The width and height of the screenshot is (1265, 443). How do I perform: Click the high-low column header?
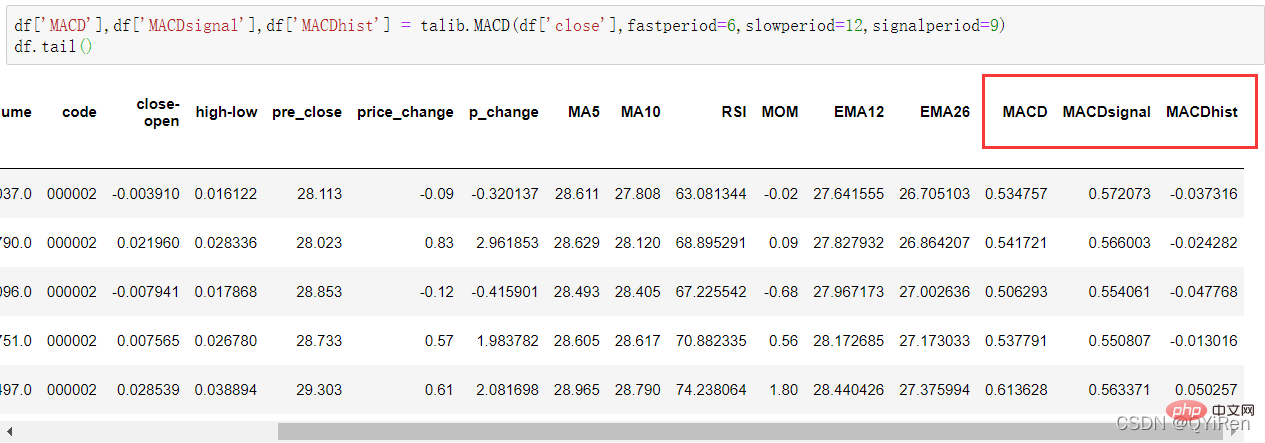(x=226, y=112)
